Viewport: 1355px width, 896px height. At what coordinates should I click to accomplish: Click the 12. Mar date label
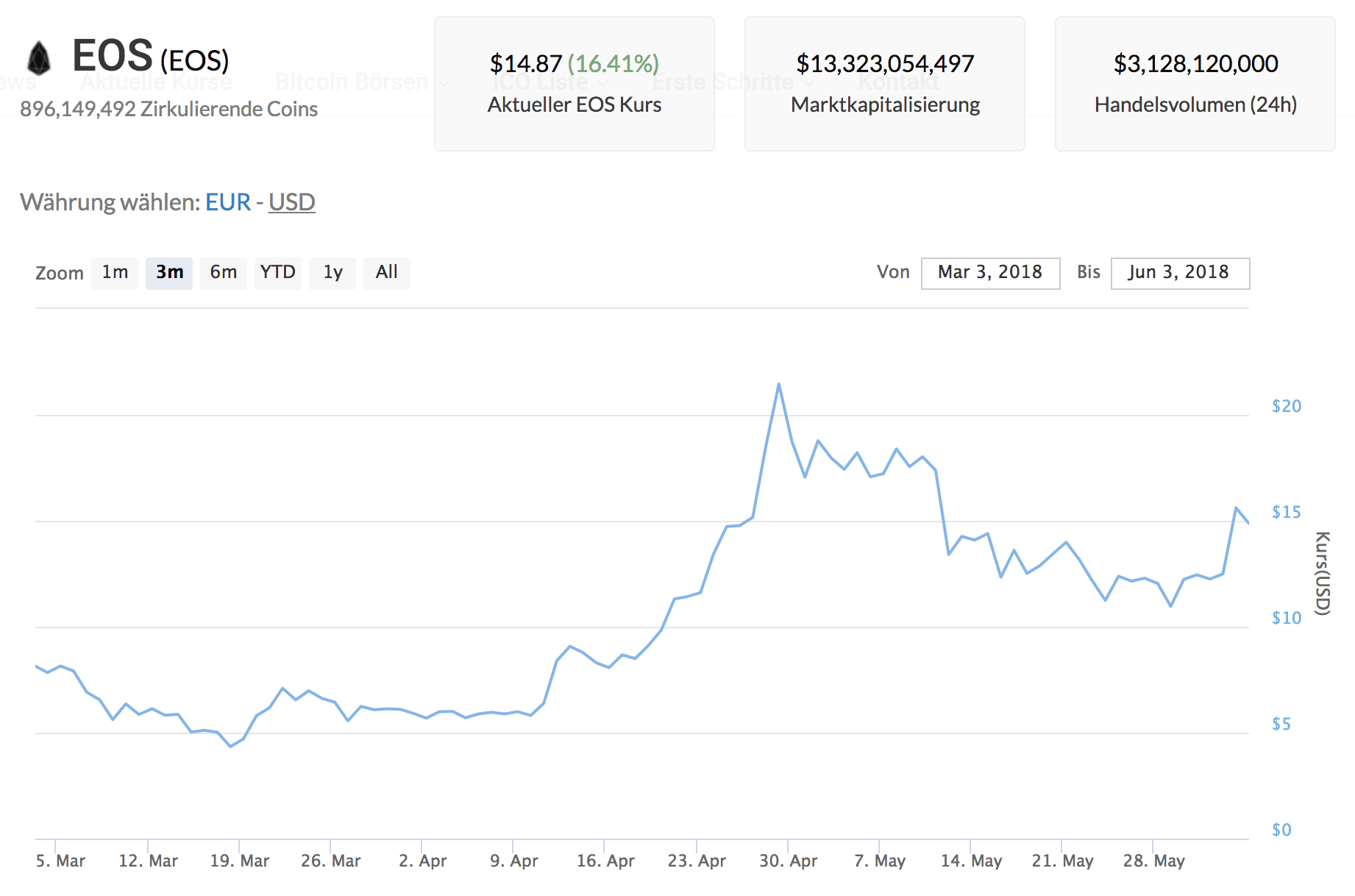tap(149, 861)
